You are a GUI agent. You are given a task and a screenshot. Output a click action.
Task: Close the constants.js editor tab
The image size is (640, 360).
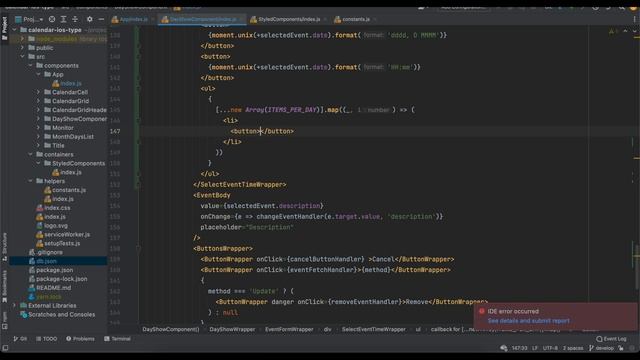point(375,19)
